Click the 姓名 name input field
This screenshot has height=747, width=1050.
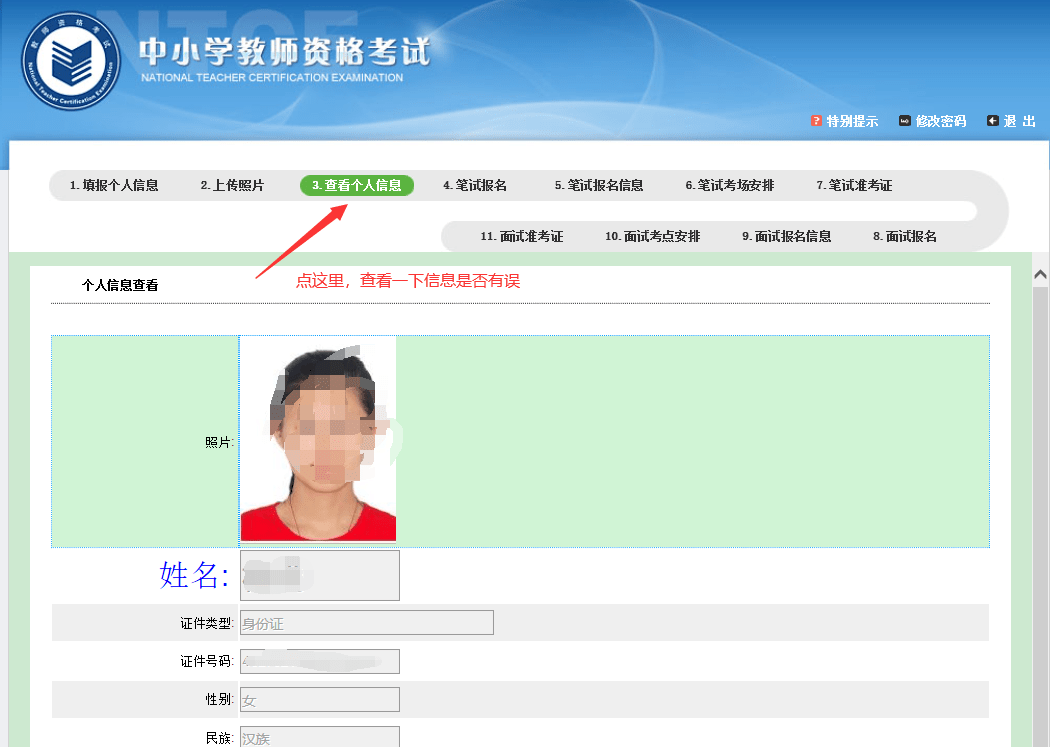point(318,575)
